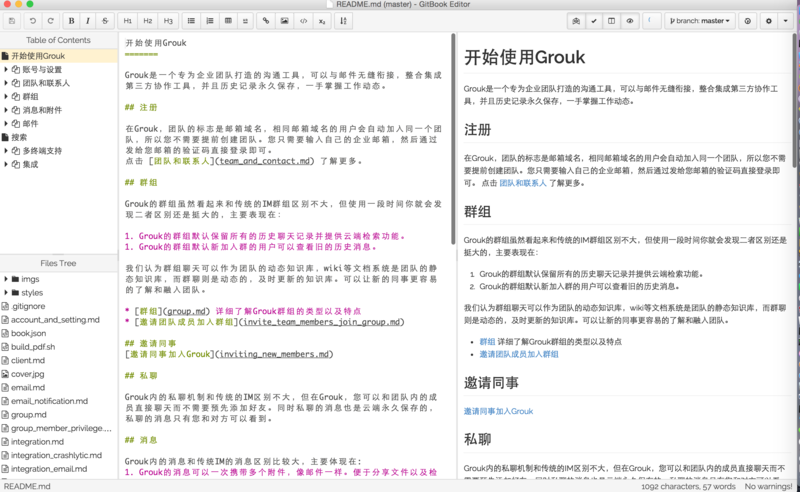Insert a level 2 heading (H2)

147,21
